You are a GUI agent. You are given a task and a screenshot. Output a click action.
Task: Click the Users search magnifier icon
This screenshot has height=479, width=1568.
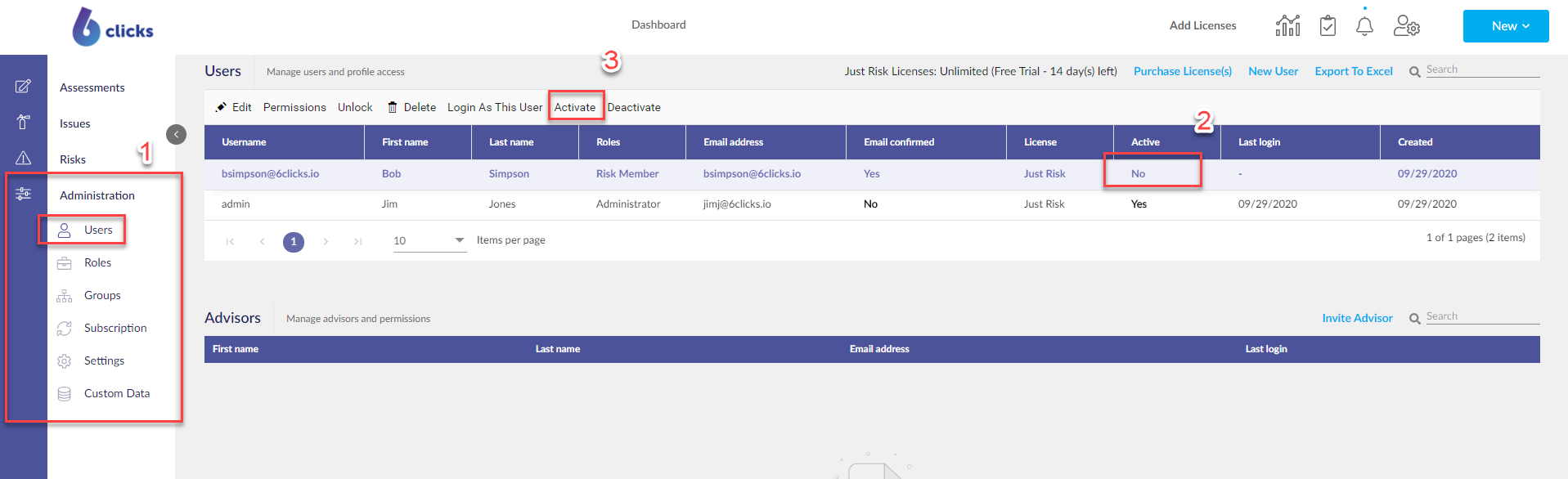click(x=1414, y=72)
